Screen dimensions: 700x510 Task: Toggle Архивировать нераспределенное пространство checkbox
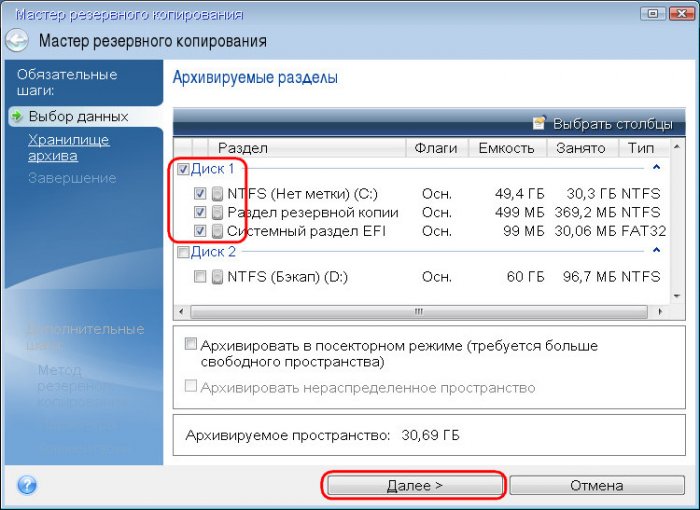point(191,386)
